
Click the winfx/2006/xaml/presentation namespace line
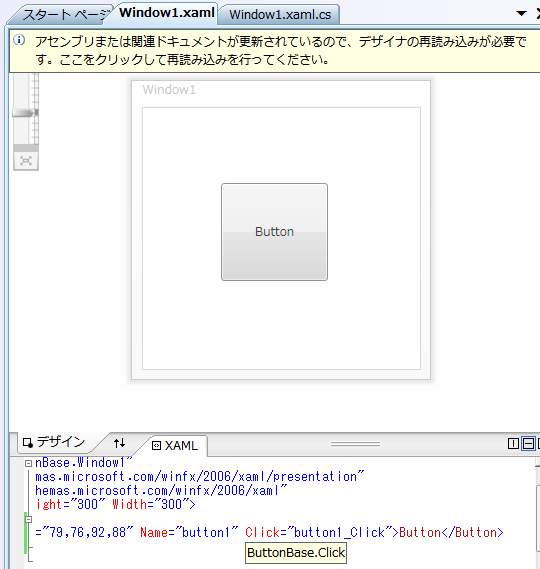point(199,476)
